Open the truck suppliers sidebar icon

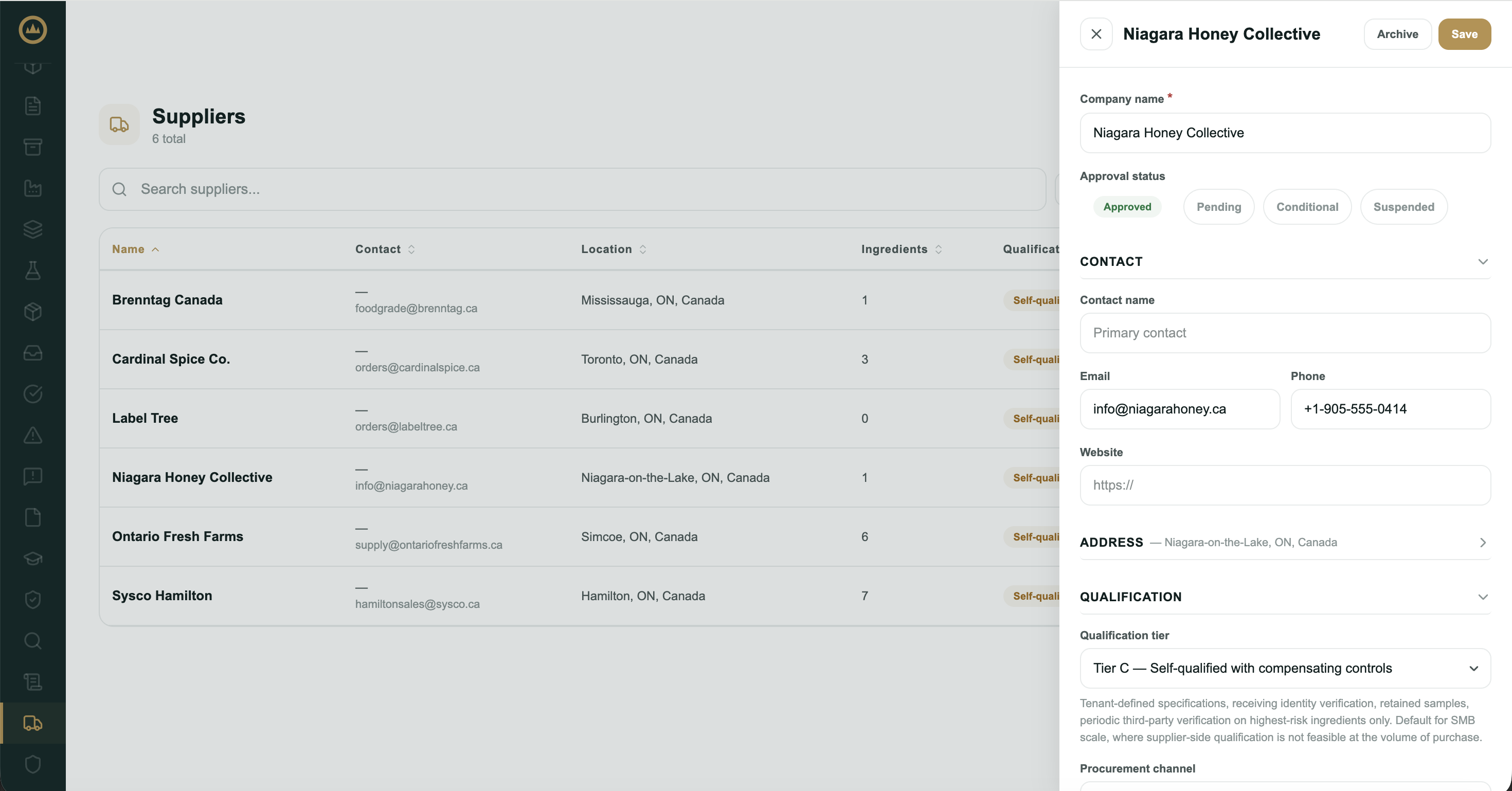(x=33, y=723)
